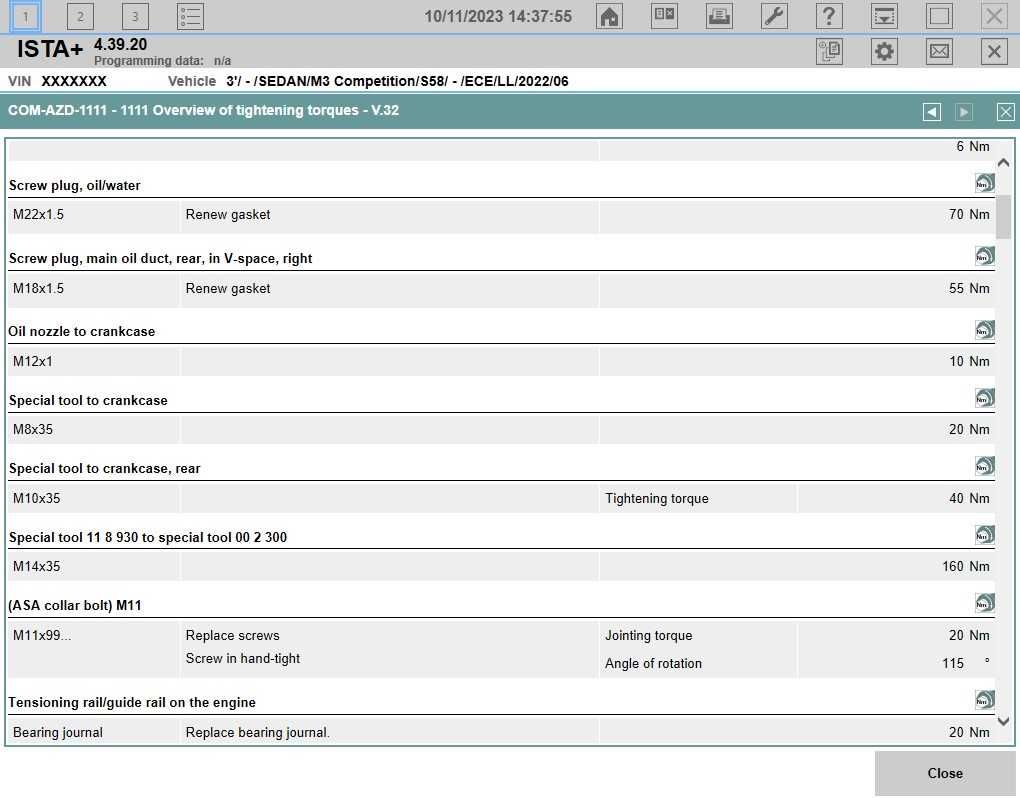Screen dimensions: 1020x798
Task: Select tab 3 in the header
Action: tap(135, 16)
